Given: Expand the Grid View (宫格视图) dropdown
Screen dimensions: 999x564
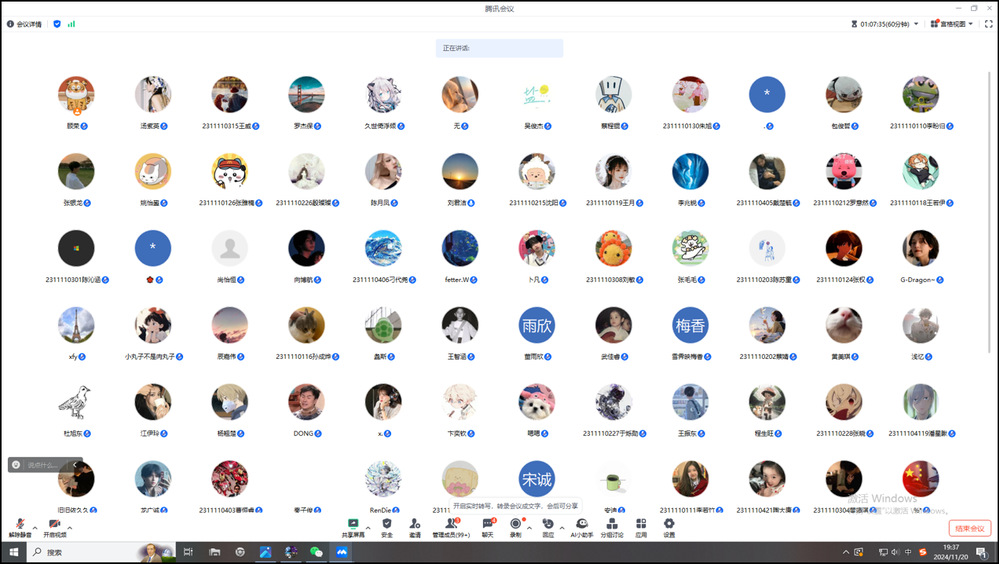Looking at the screenshot, I should point(969,23).
